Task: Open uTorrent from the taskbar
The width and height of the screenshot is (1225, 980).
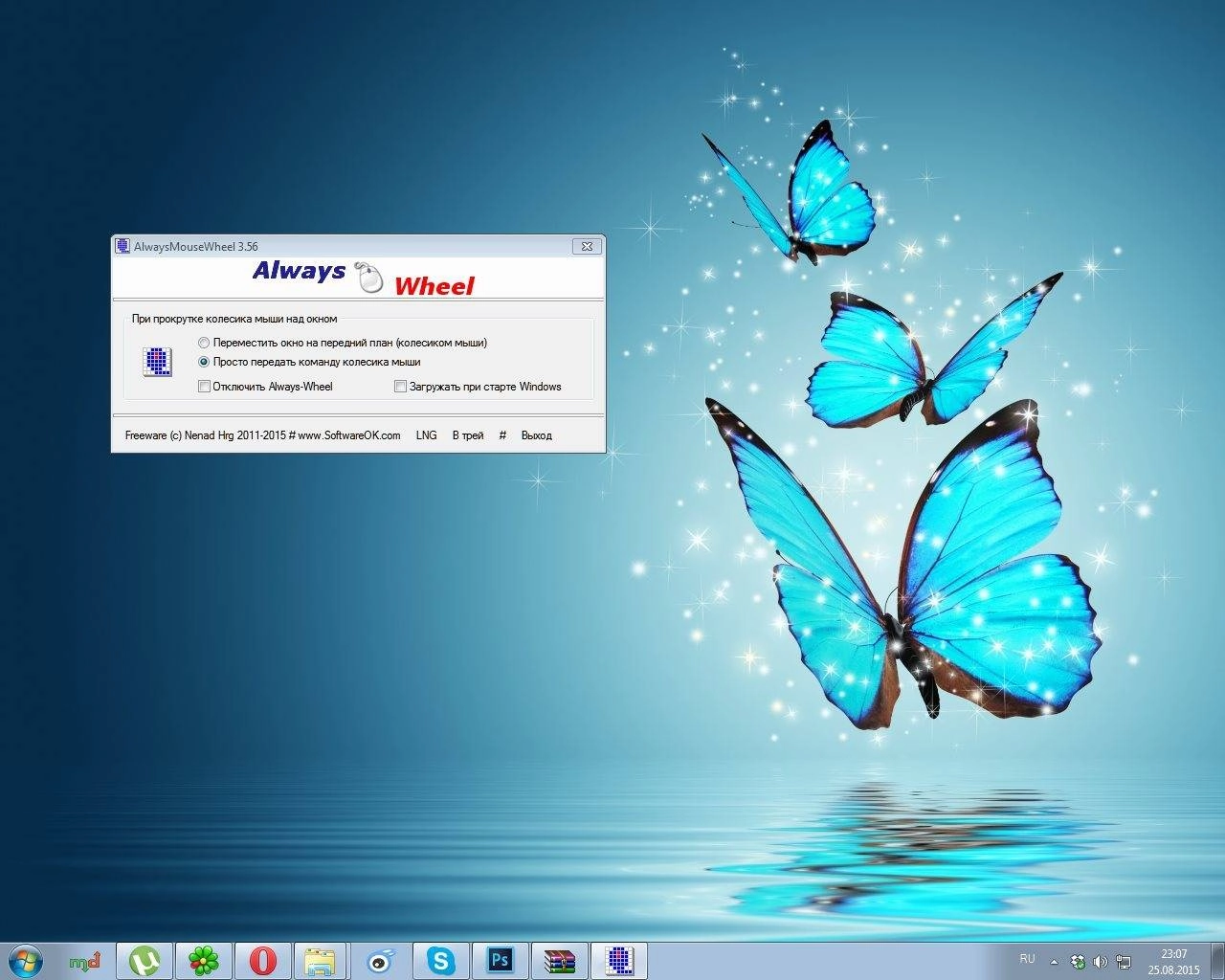Action: pyautogui.click(x=145, y=960)
